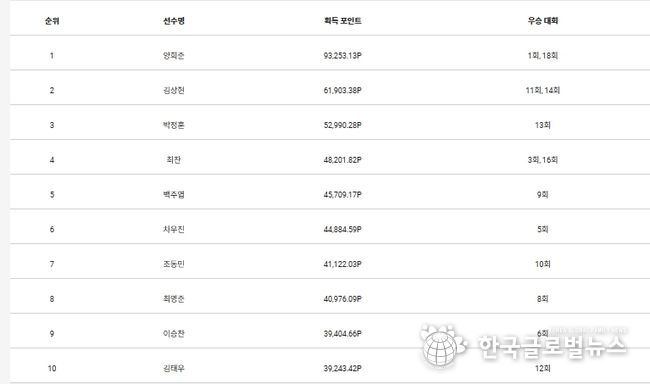Select player name 김태우 in rank 10
This screenshot has width=650, height=384.
tap(174, 368)
